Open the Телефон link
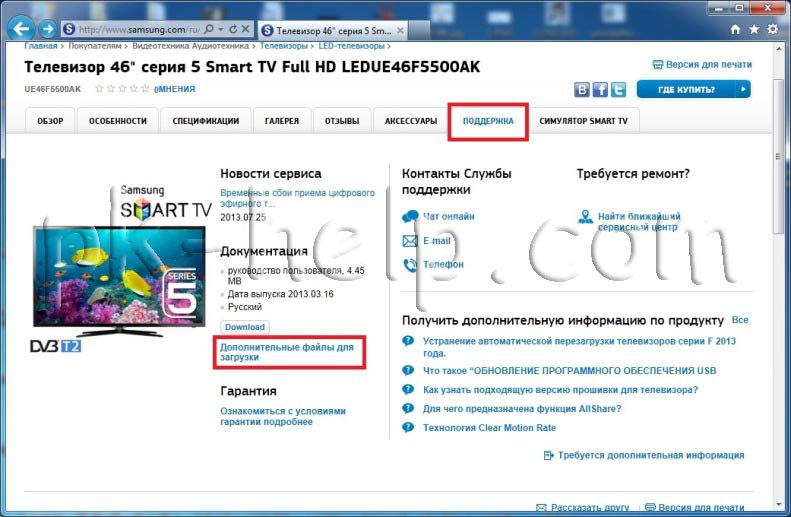Screen dimensions: 791x517 443,264
